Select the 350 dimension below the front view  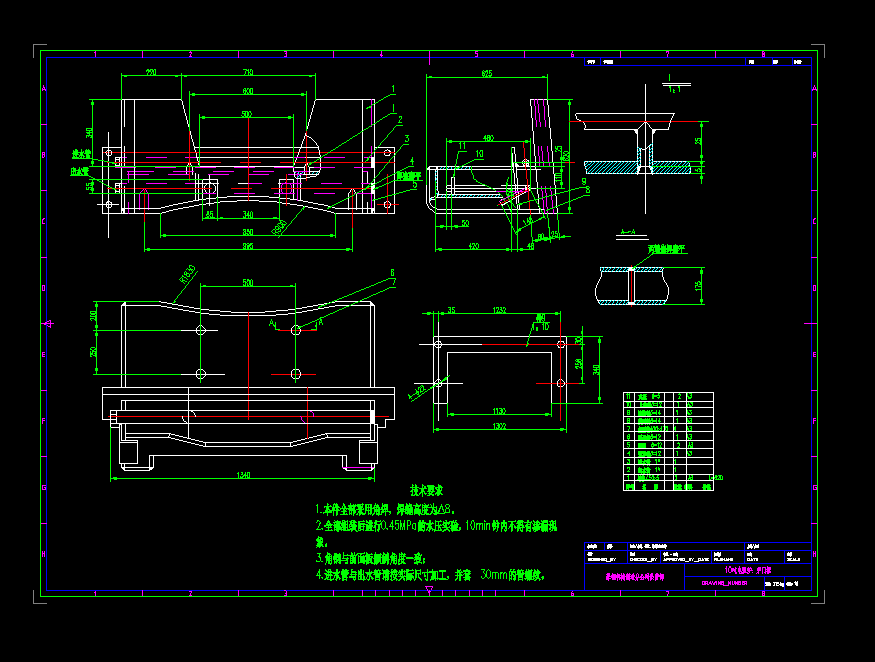point(248,232)
